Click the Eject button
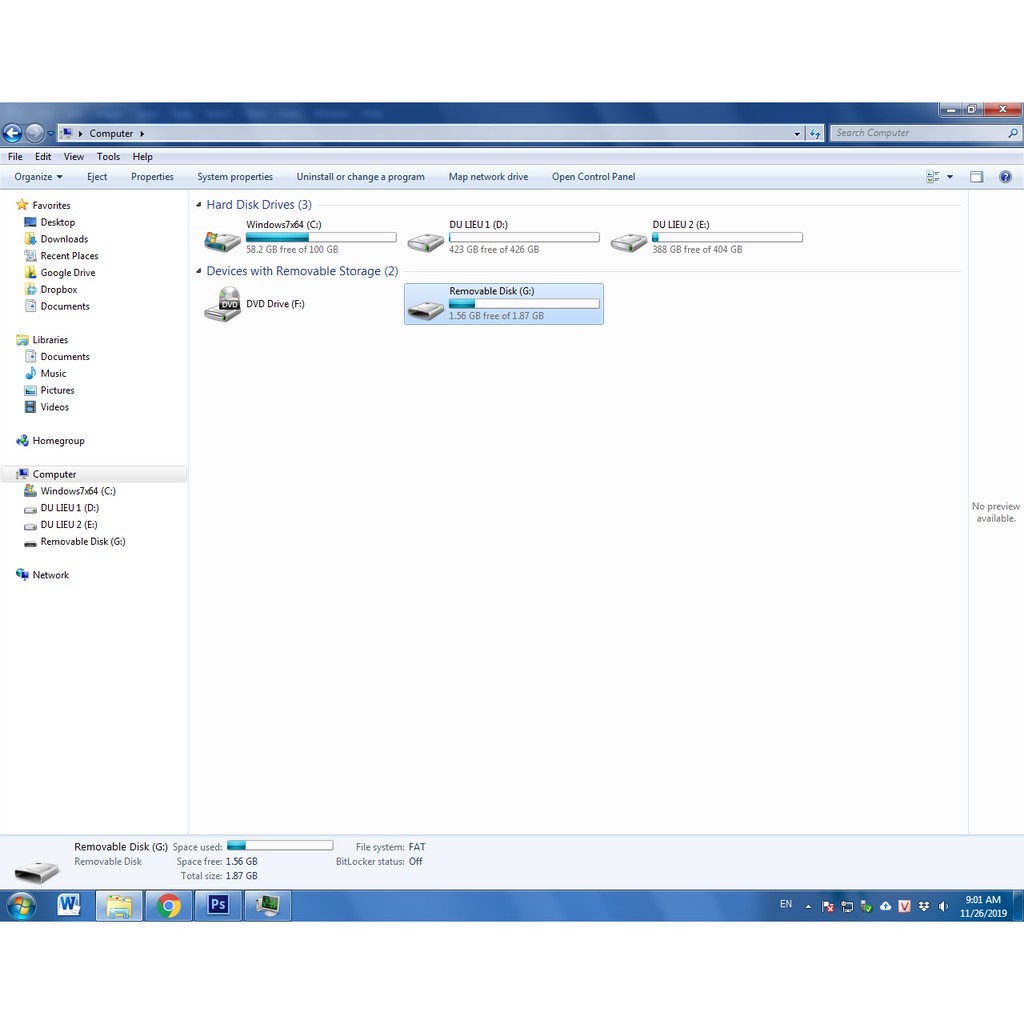 coord(97,177)
